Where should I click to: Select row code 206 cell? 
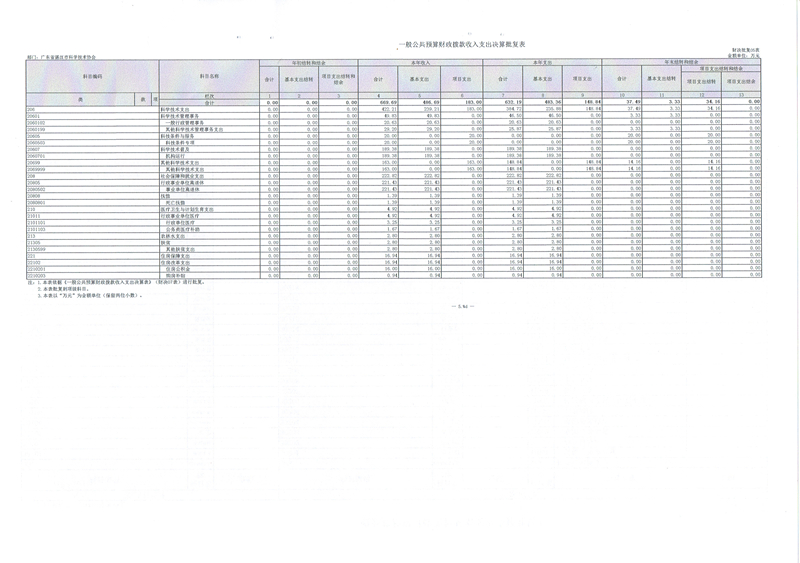[32, 108]
